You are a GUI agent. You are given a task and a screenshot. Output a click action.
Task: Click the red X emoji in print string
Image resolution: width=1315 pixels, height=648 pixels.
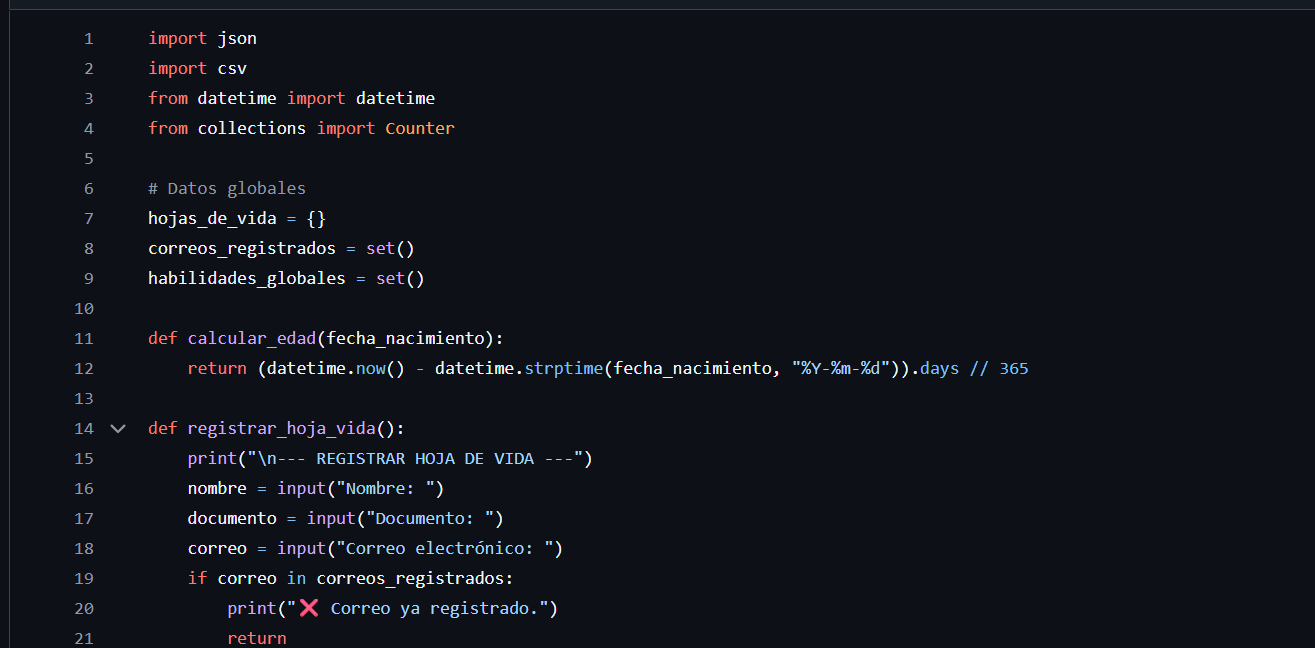click(x=307, y=608)
